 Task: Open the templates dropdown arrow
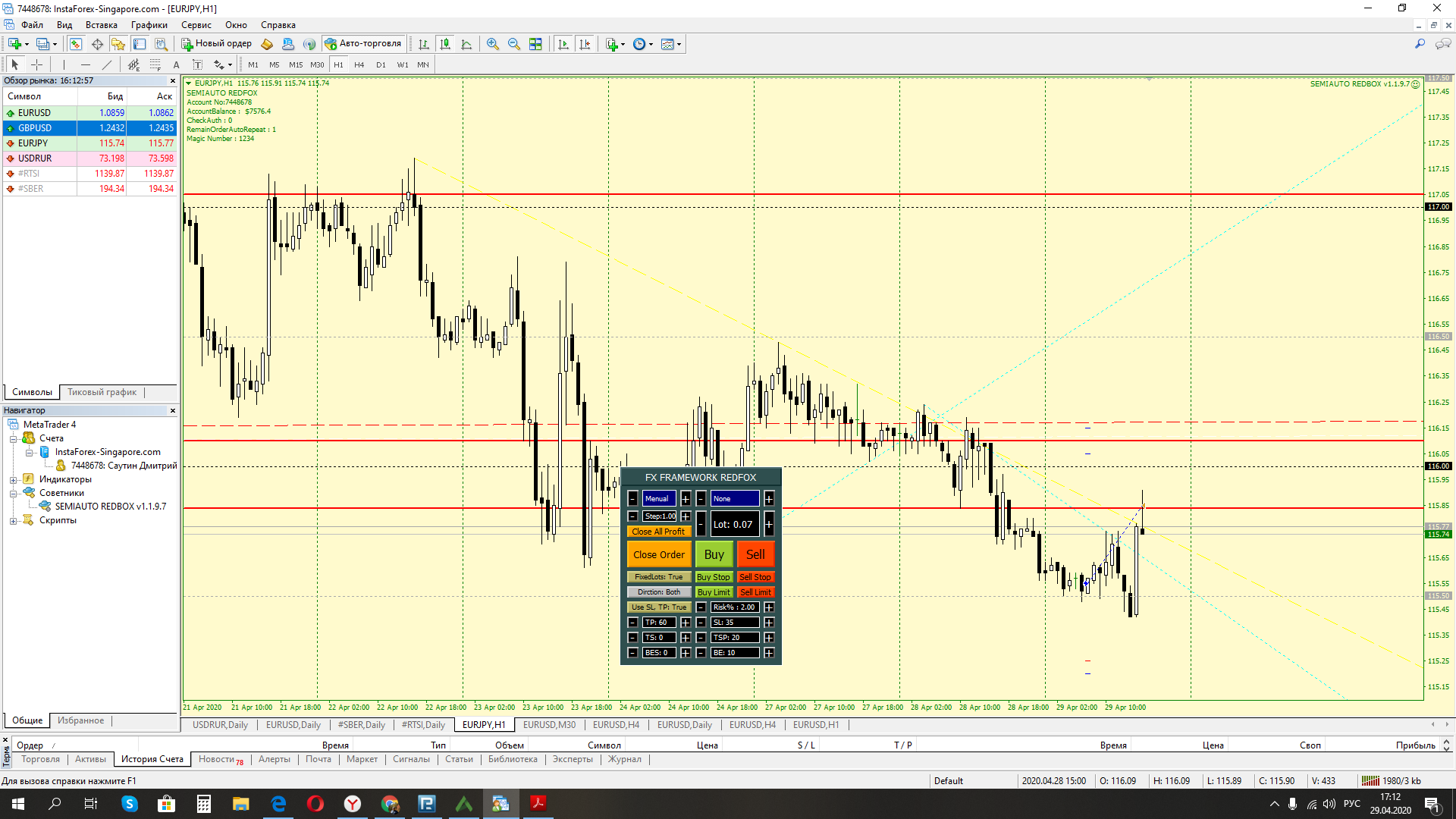pos(679,44)
